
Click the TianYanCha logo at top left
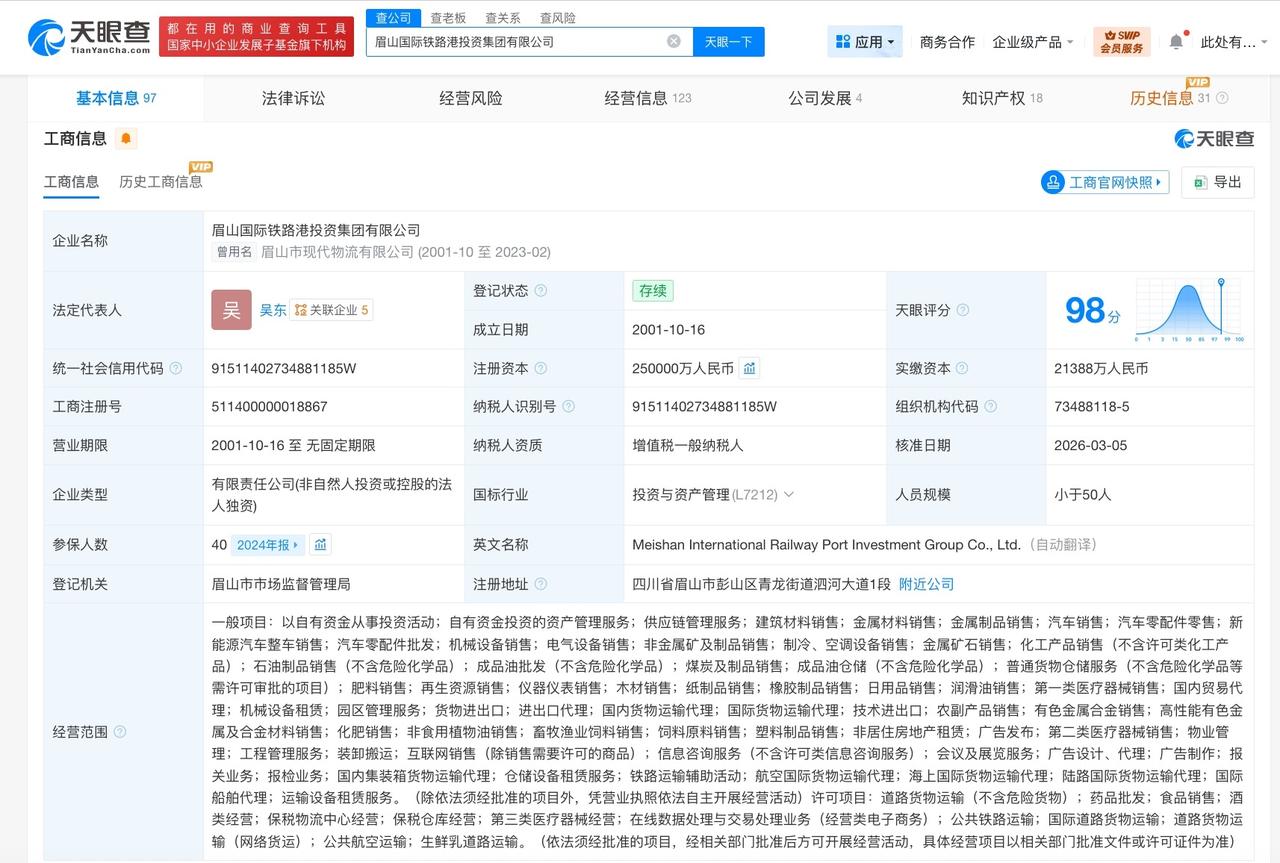78,36
